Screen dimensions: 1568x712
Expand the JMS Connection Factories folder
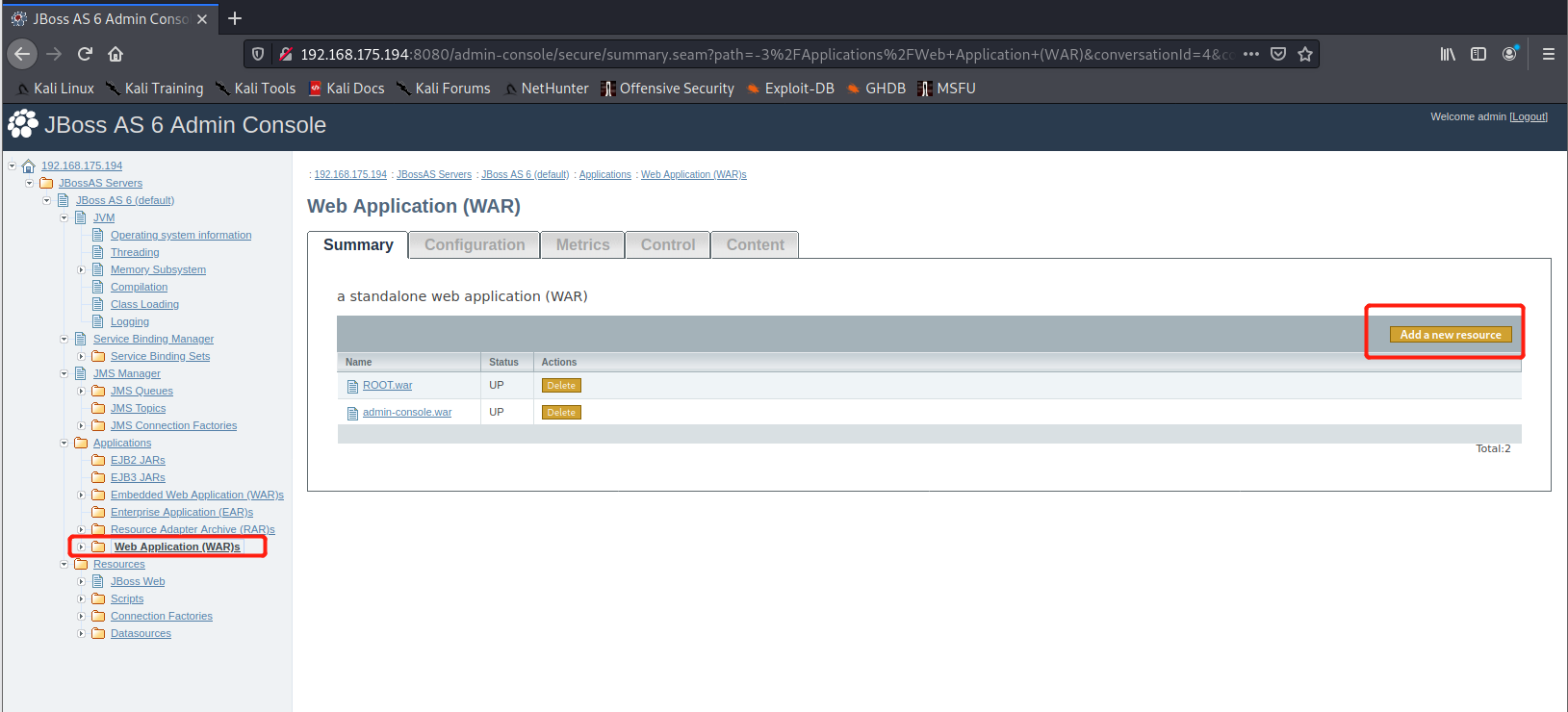tap(82, 425)
